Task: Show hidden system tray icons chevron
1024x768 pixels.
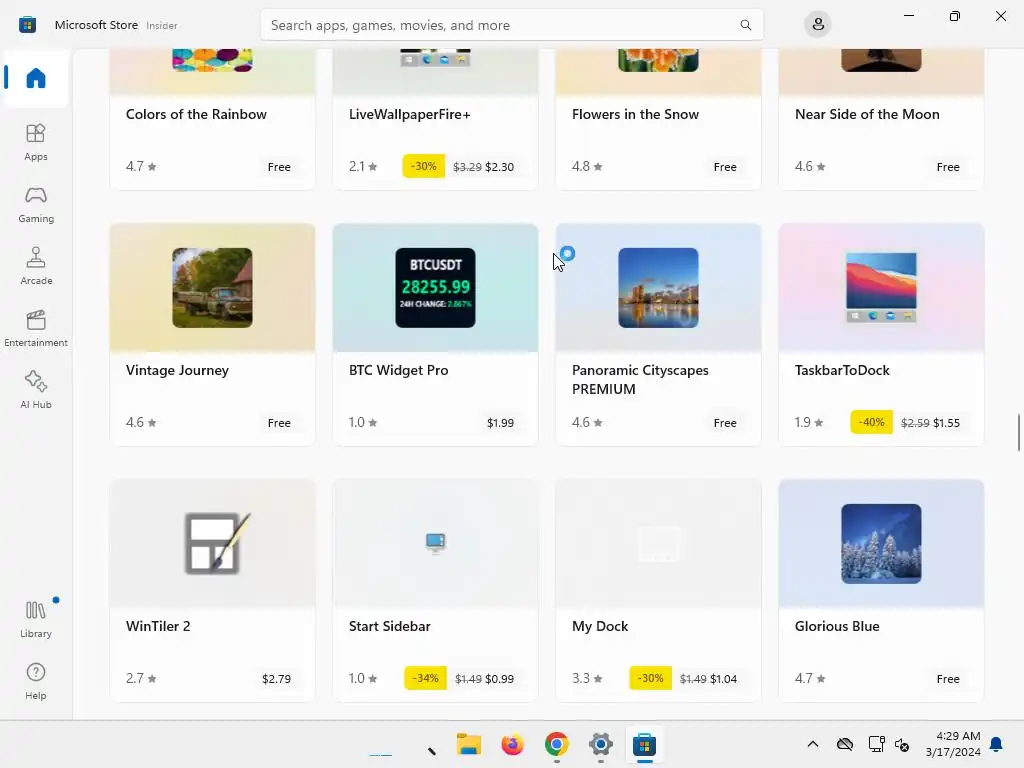Action: (x=812, y=744)
